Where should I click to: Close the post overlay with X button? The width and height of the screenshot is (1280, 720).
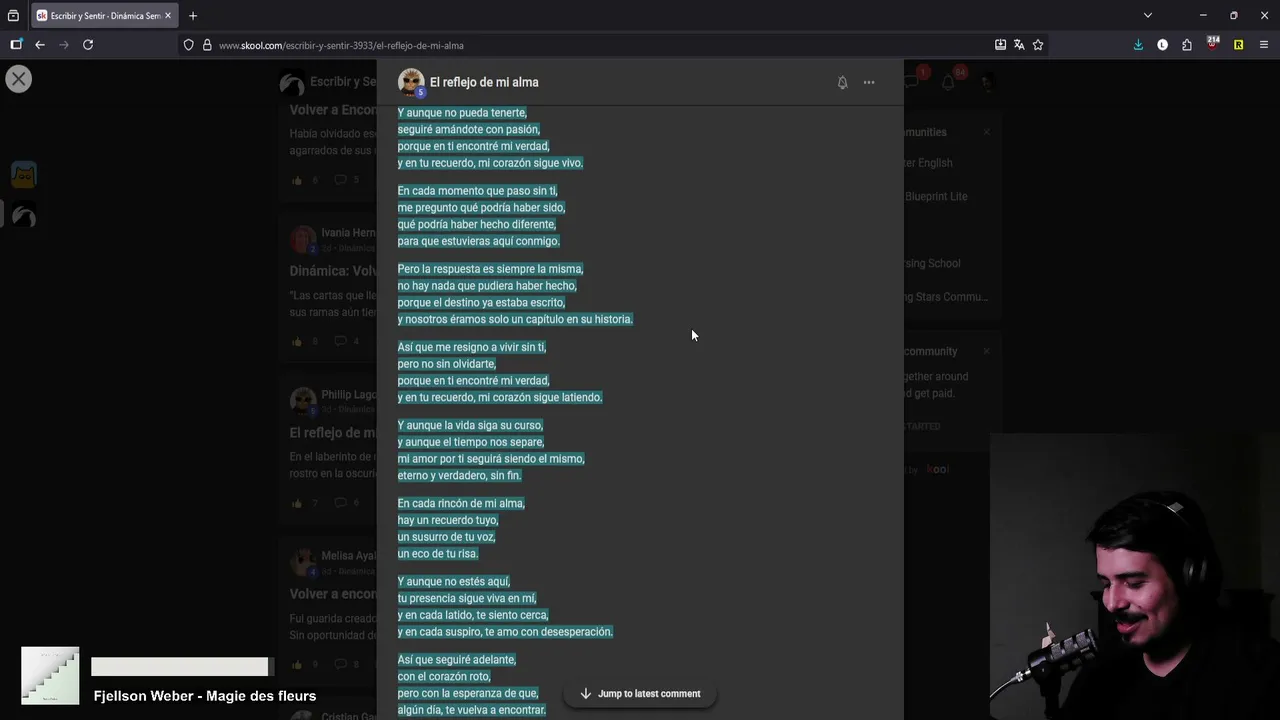(18, 79)
